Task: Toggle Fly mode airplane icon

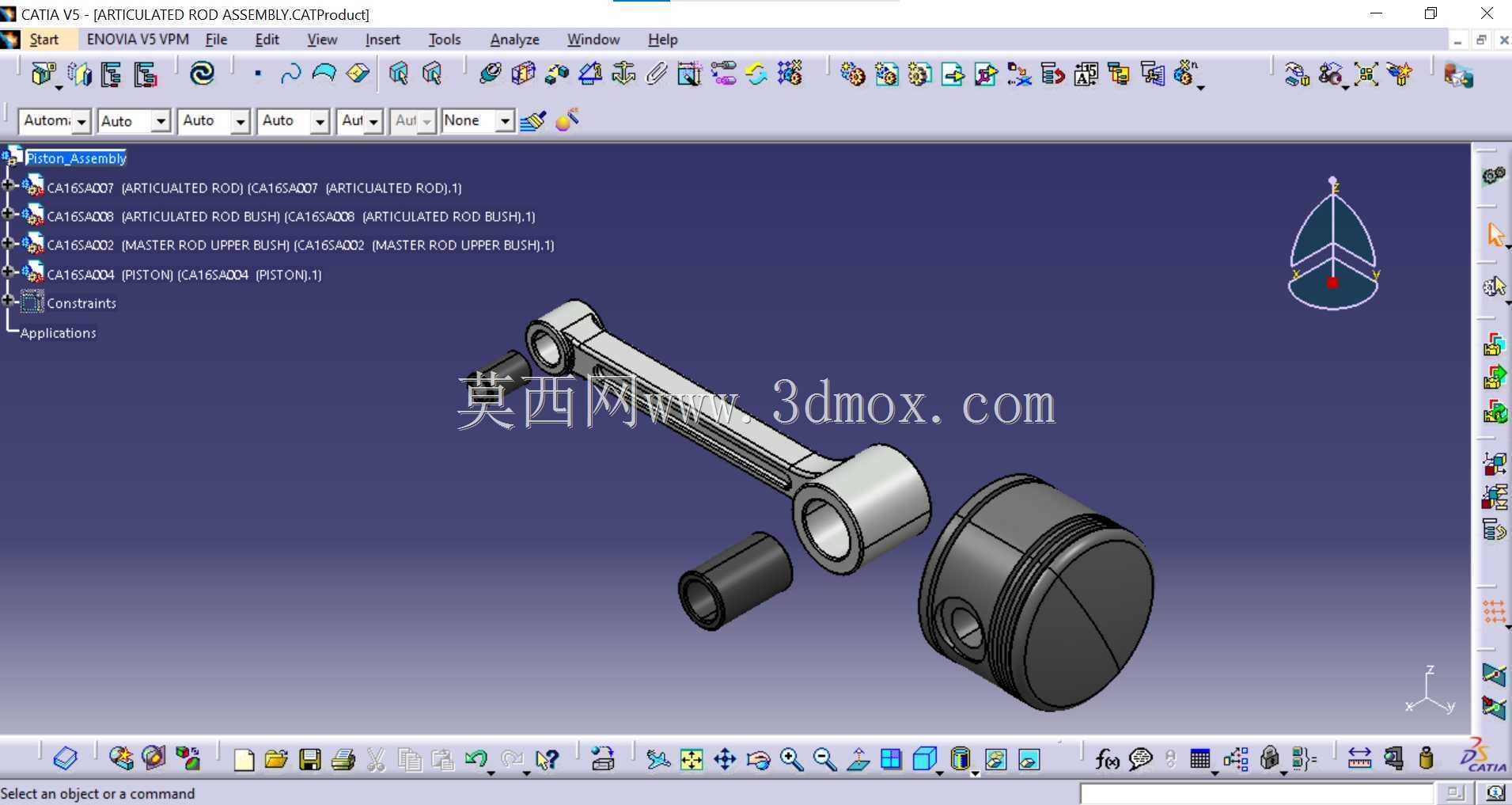Action: [657, 760]
